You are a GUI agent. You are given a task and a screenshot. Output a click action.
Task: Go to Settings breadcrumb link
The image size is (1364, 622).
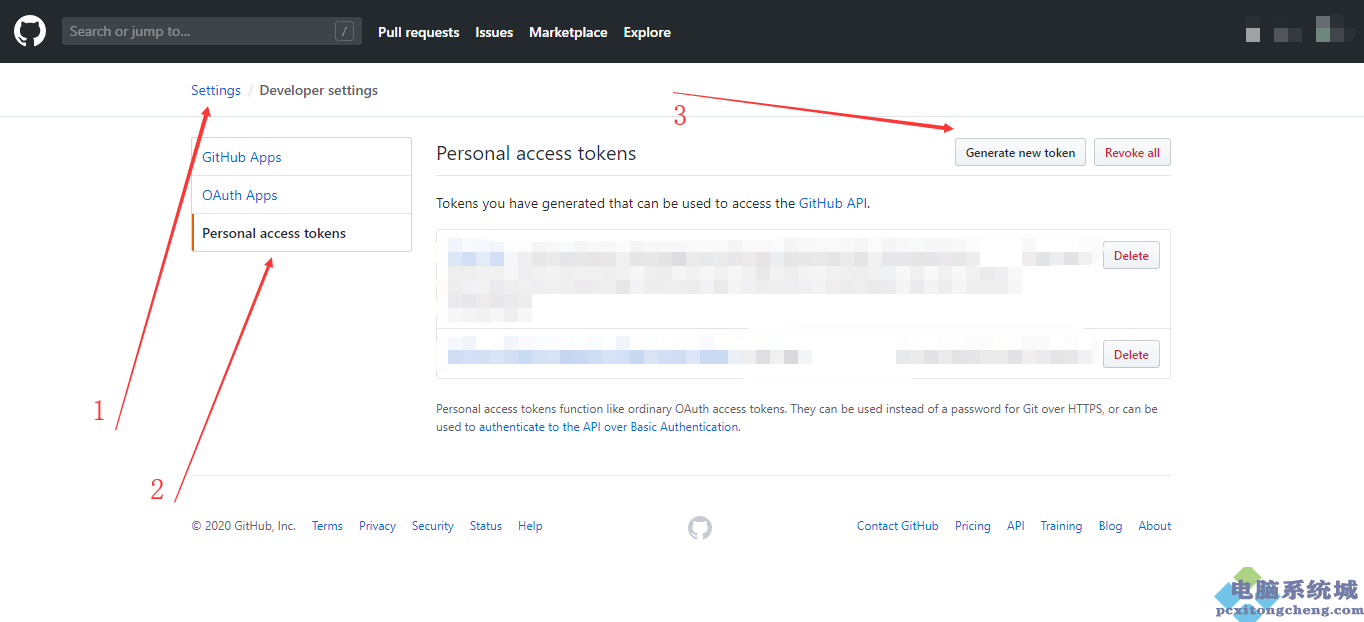click(216, 90)
